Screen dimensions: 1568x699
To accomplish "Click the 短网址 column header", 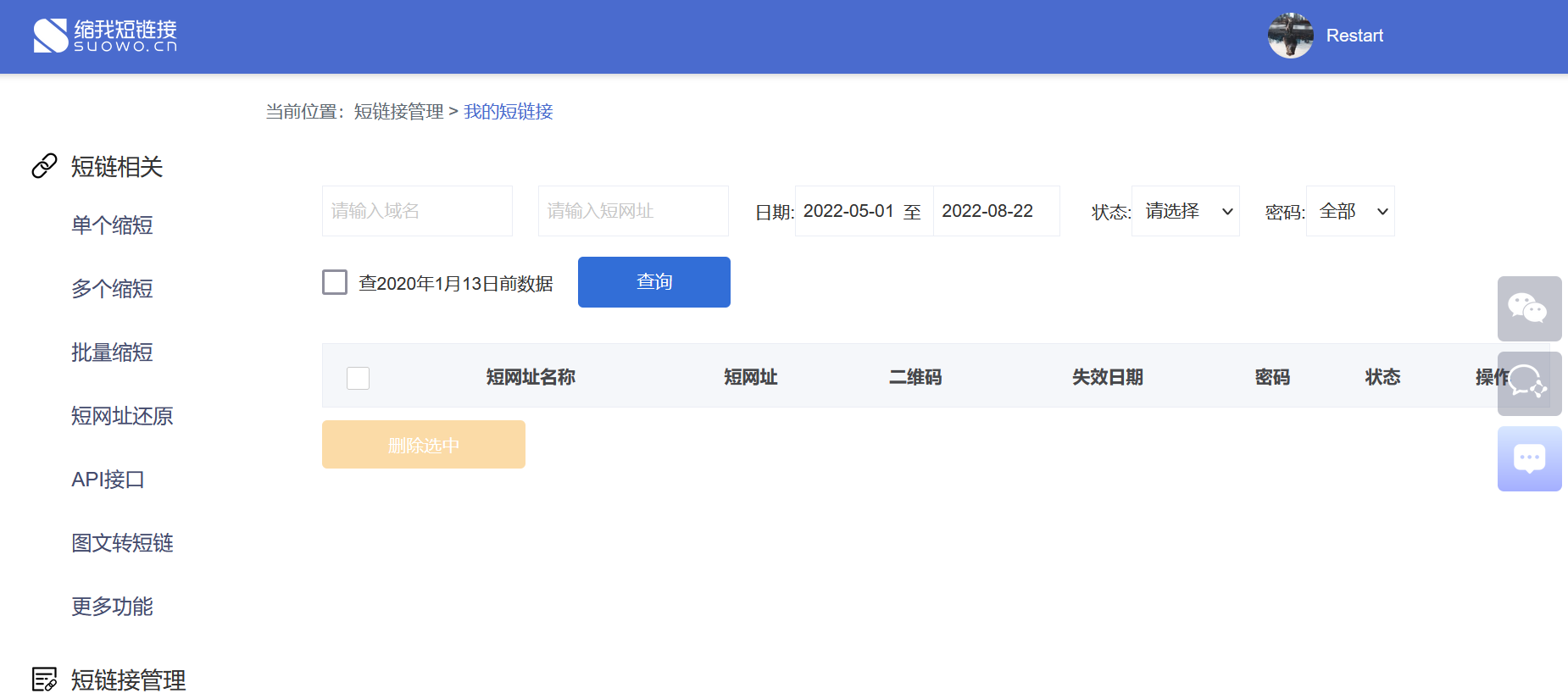I will coord(750,377).
